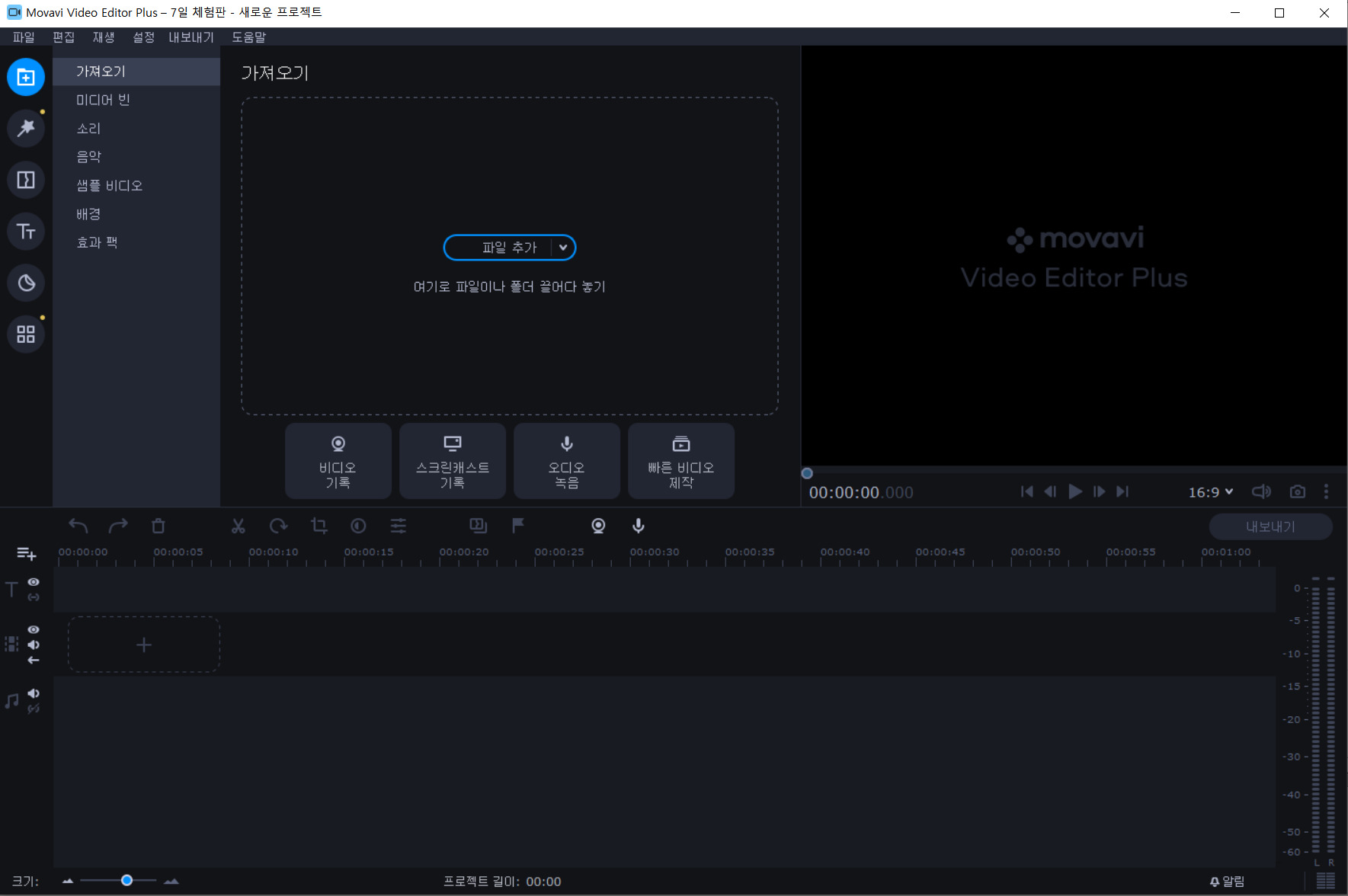Toggle title track visibility eye
Image resolution: width=1348 pixels, height=896 pixels.
click(34, 582)
